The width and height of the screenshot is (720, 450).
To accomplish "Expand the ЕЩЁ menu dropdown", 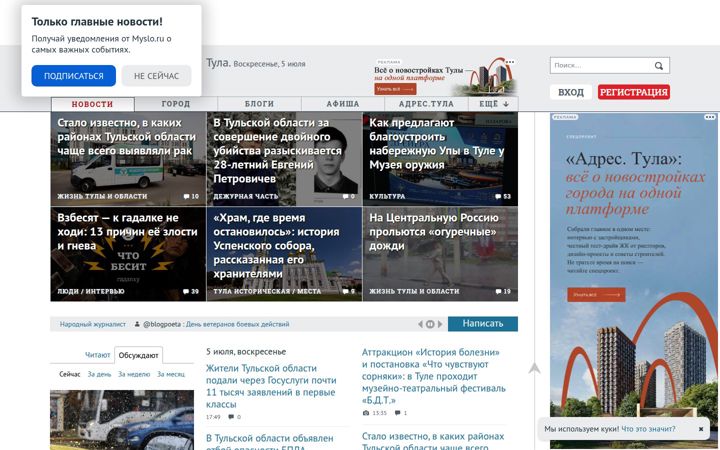I will (494, 104).
